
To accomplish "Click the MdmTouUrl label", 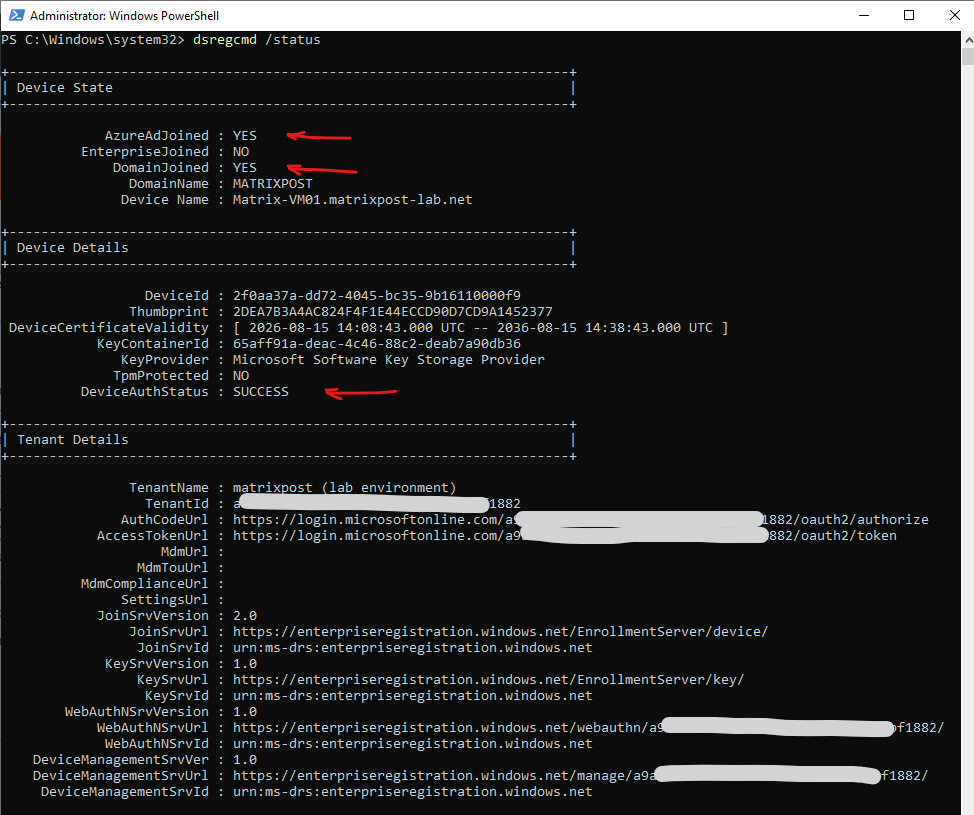I will pyautogui.click(x=173, y=568).
